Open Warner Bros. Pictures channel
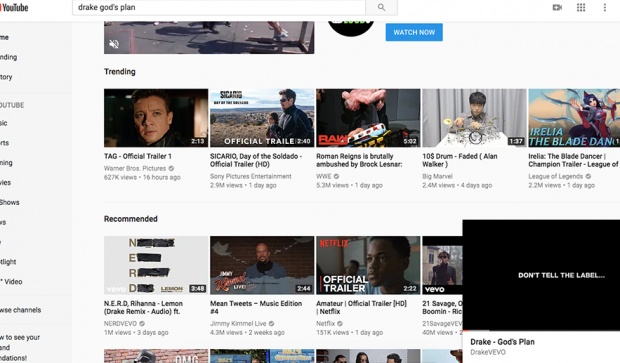620x363 pixels. point(135,168)
